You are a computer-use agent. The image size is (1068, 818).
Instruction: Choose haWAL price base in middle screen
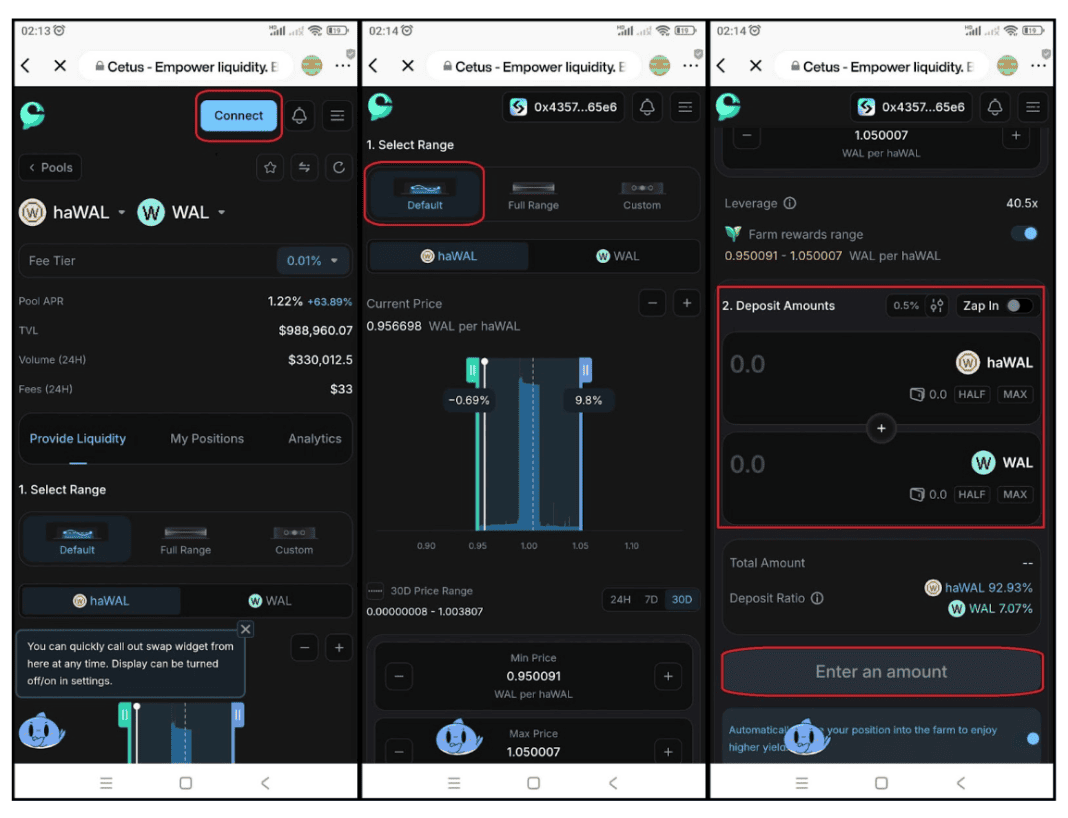(449, 256)
